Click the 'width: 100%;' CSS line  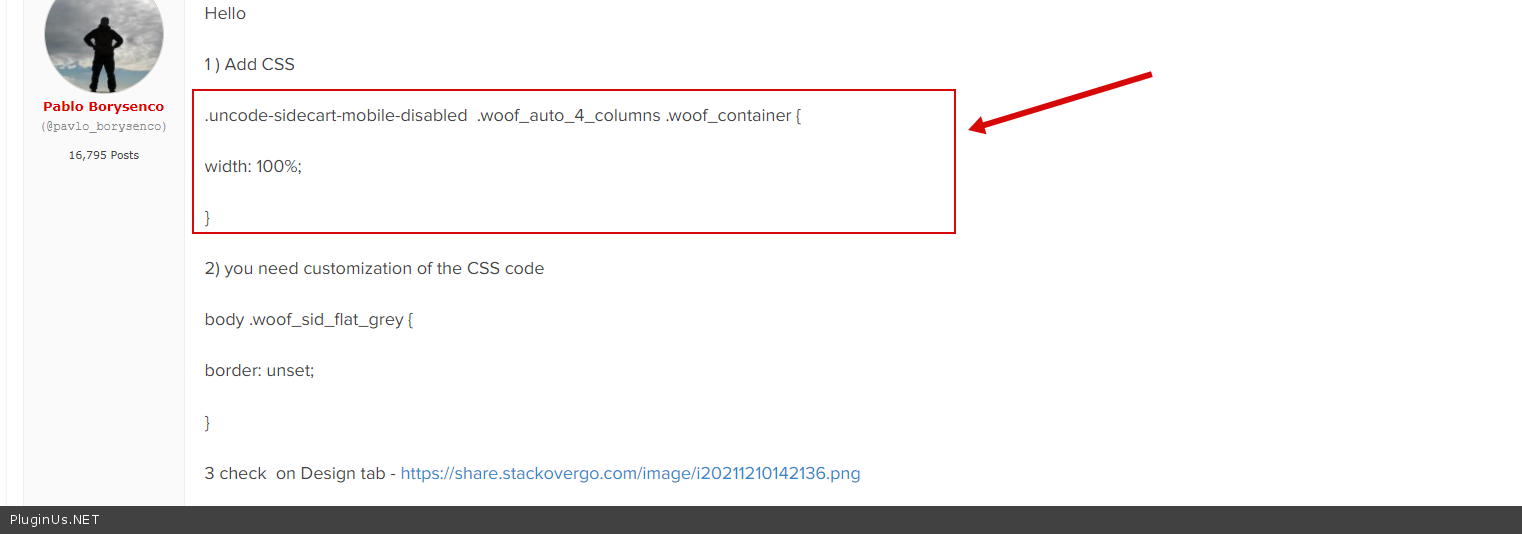click(253, 167)
